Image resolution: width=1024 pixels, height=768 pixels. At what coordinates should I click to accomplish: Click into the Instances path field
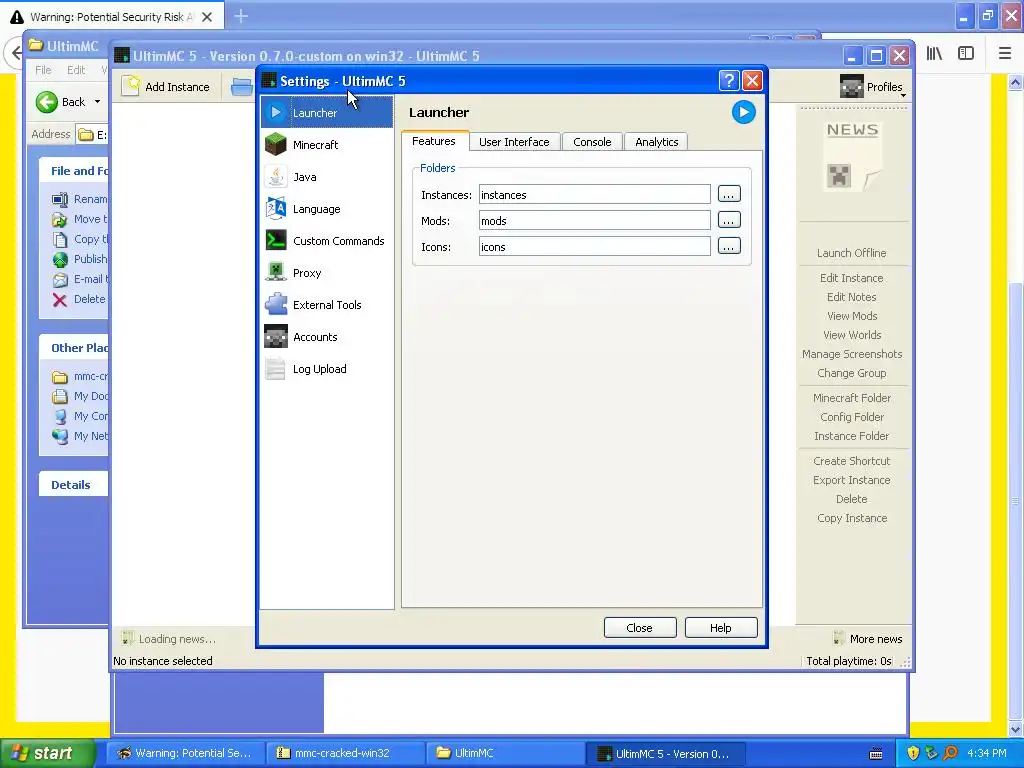(x=594, y=195)
